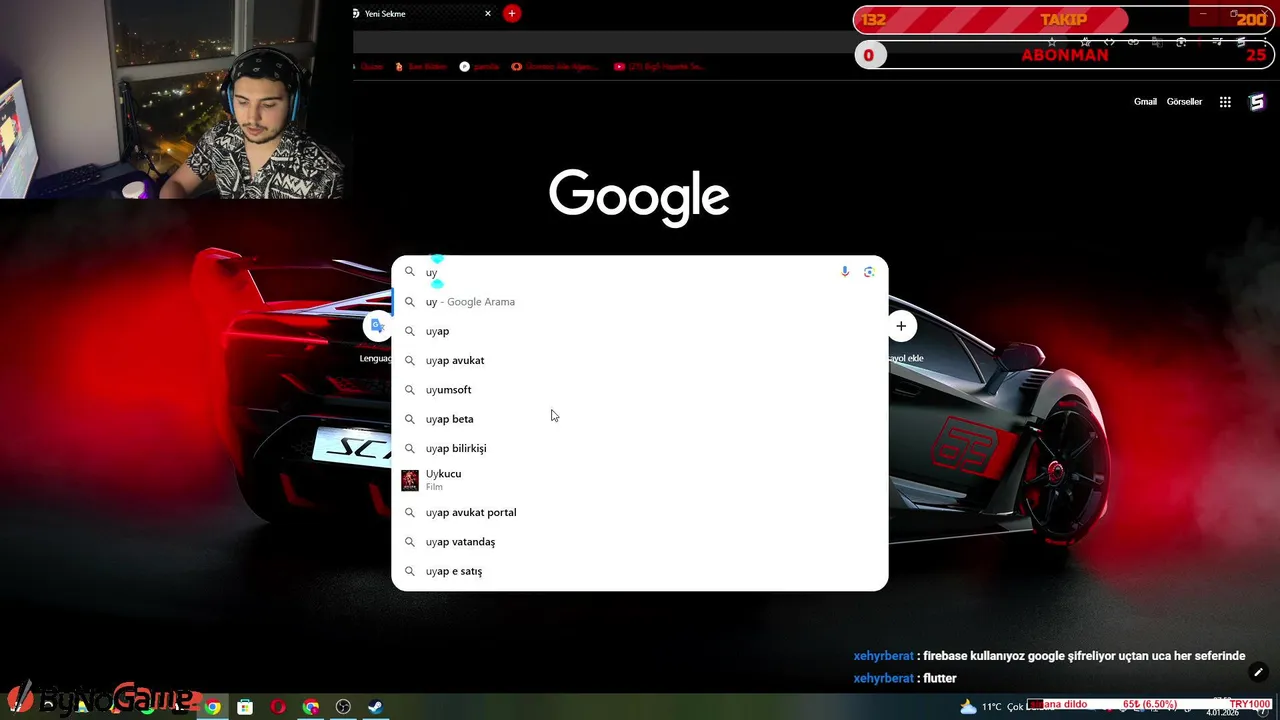This screenshot has width=1280, height=720.
Task: Select 'uy - Google Arama' suggestion
Action: [640, 302]
